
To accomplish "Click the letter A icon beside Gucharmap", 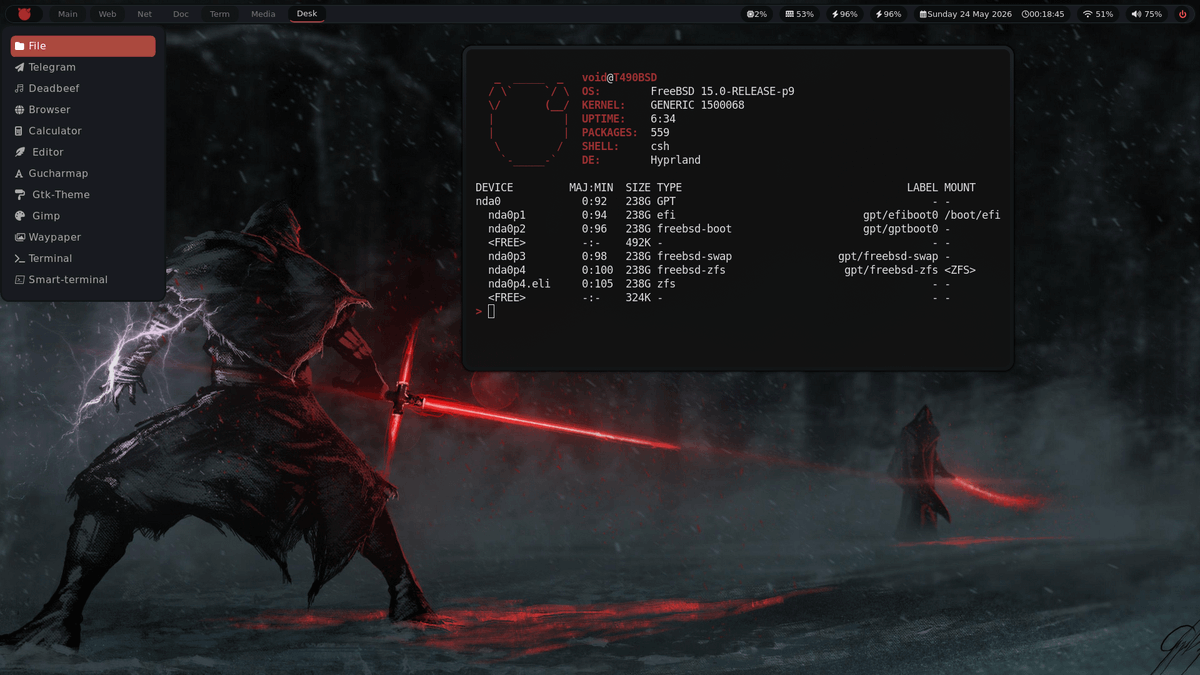I will [19, 173].
